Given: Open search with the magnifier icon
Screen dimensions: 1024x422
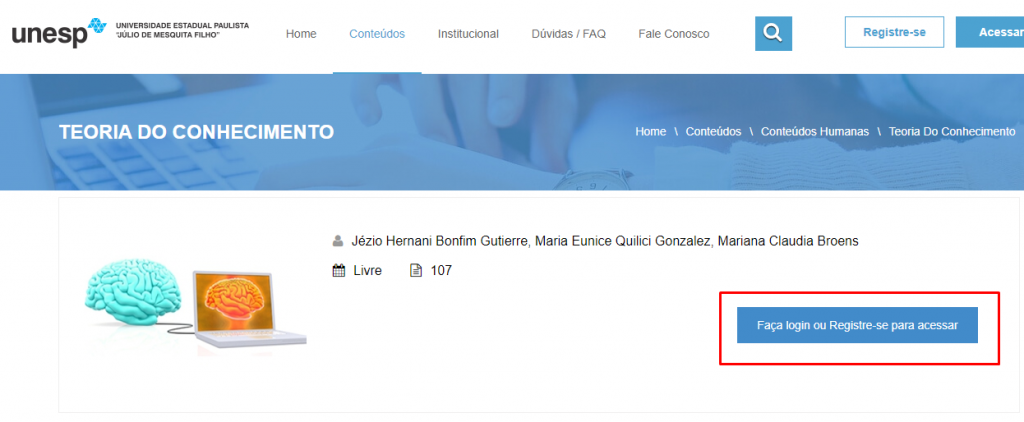Looking at the screenshot, I should point(772,33).
